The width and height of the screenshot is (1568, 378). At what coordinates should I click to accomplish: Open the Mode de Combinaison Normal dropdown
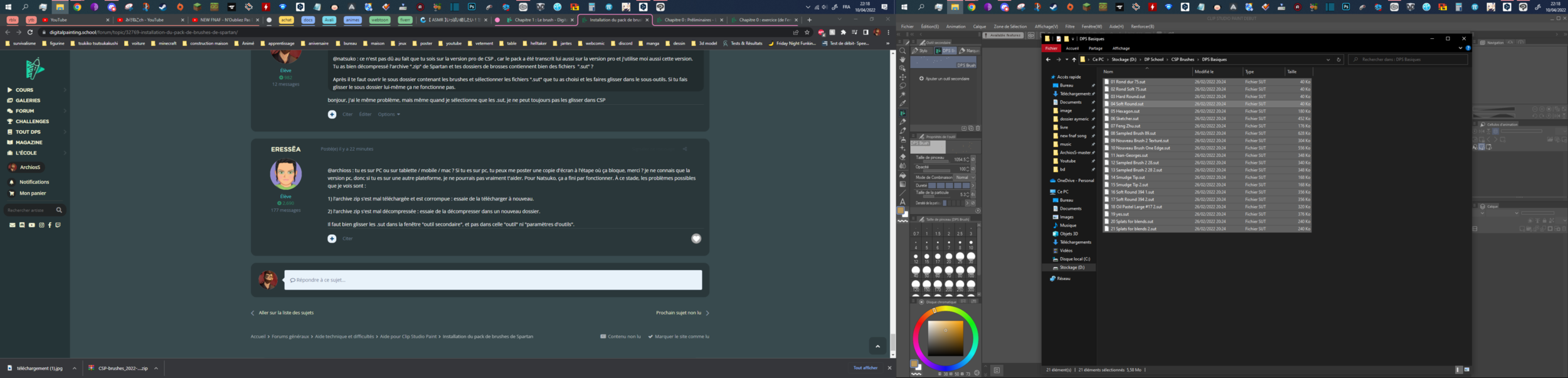[x=965, y=178]
